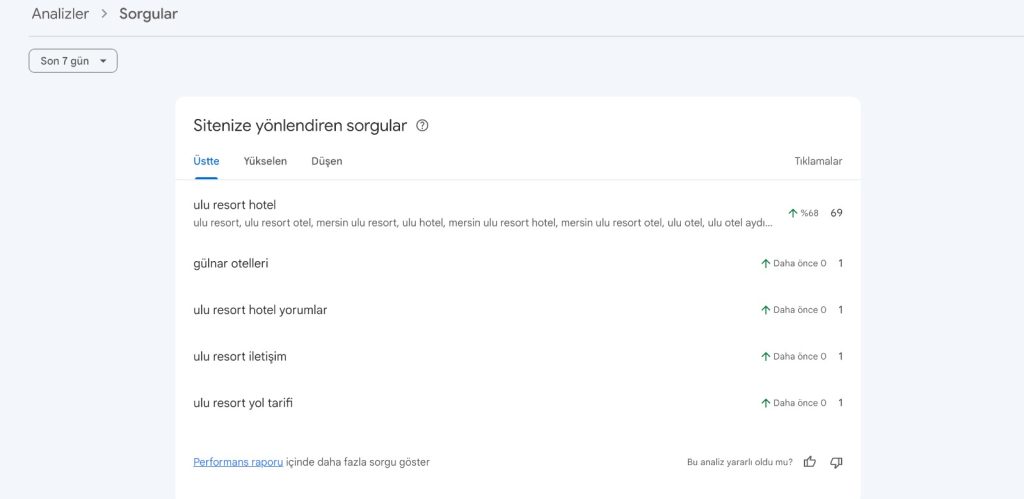Open the Son 7 gün date range dropdown

(73, 61)
